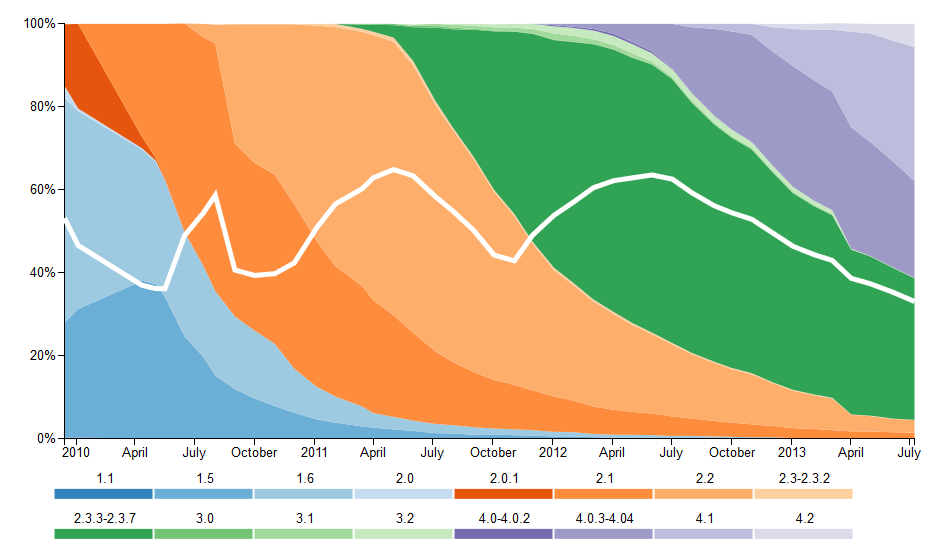This screenshot has height=545, width=940.
Task: Click the 2013 x-axis label
Action: pos(792,452)
